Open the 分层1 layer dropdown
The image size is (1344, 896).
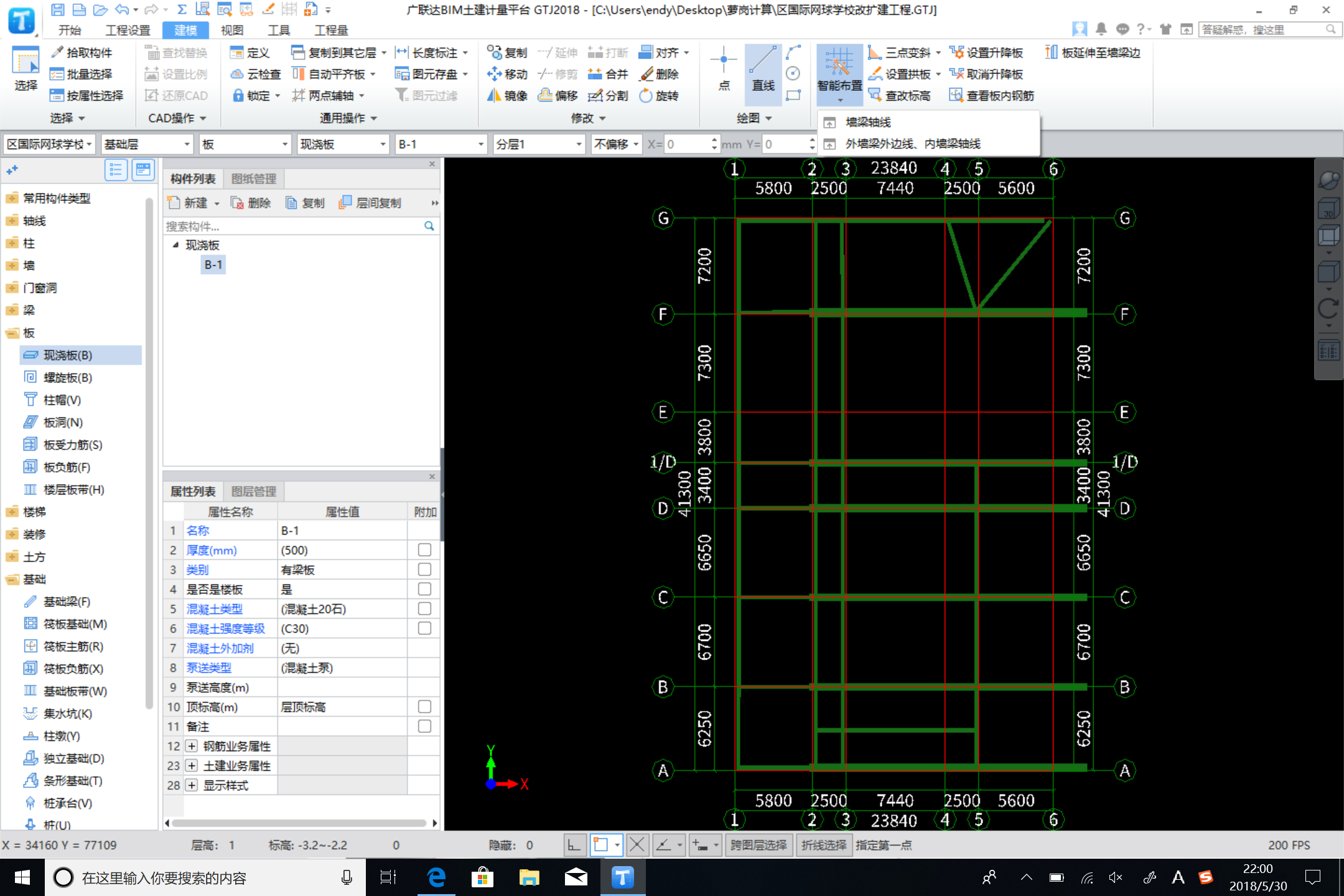[539, 144]
